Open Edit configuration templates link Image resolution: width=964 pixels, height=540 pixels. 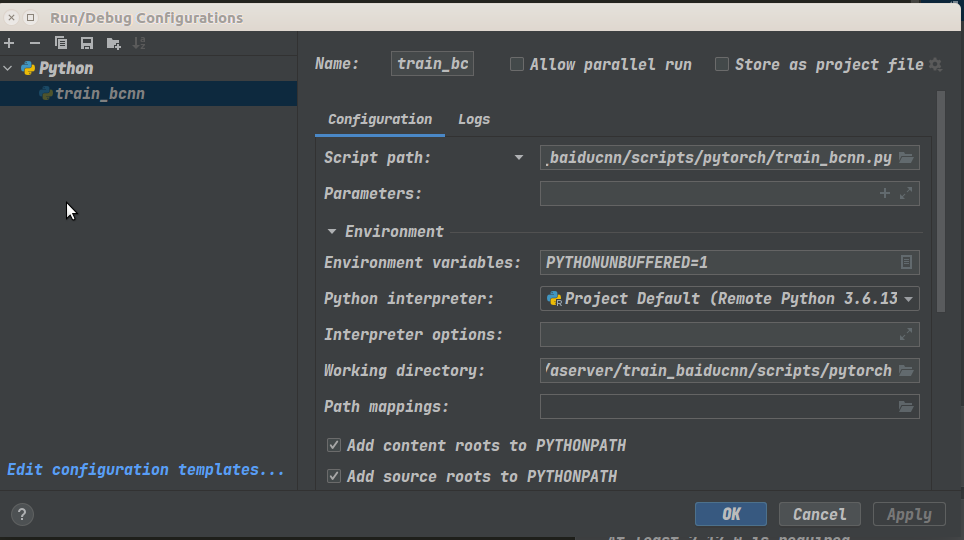tap(146, 470)
